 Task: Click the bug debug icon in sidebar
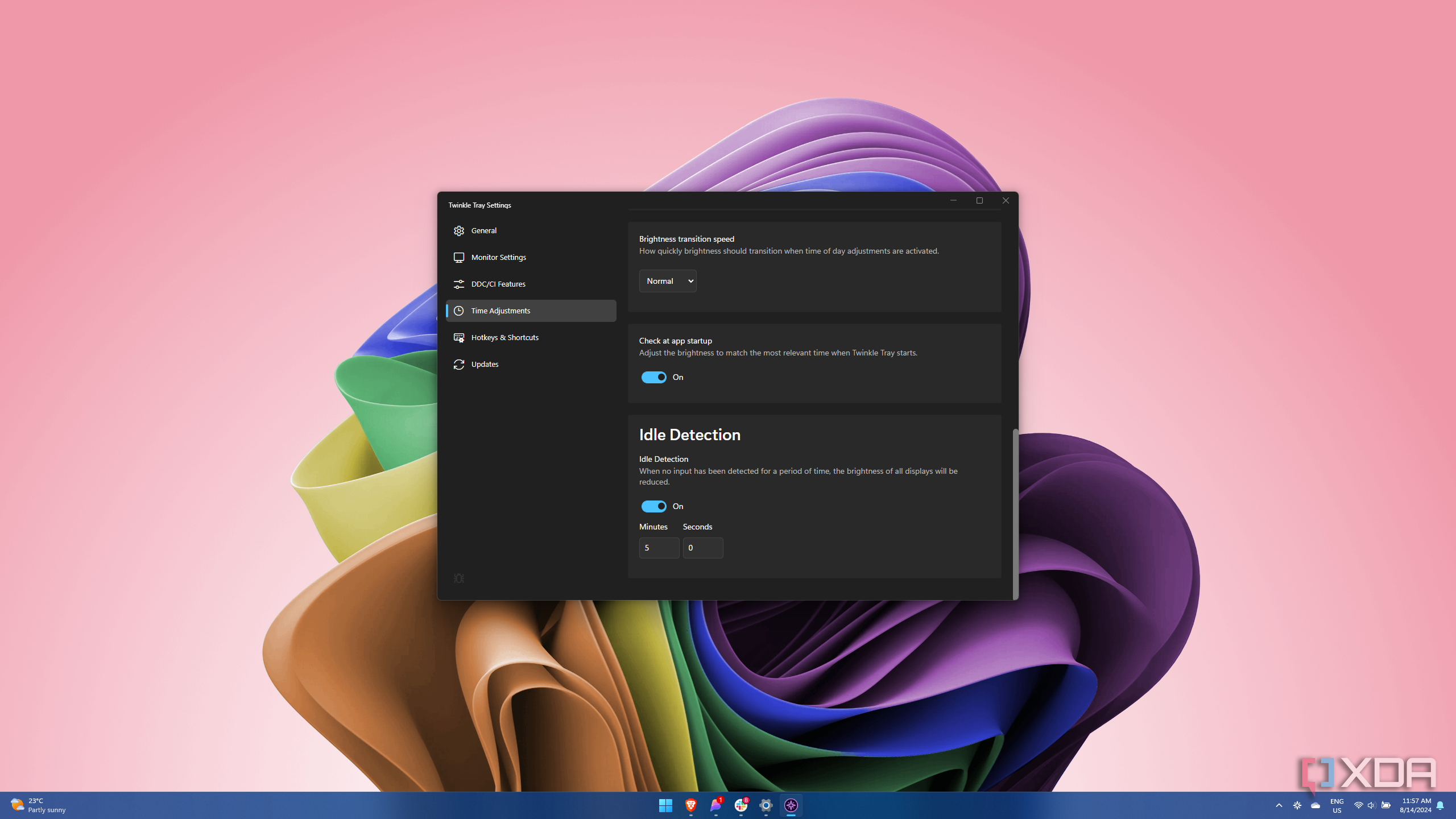[x=459, y=578]
